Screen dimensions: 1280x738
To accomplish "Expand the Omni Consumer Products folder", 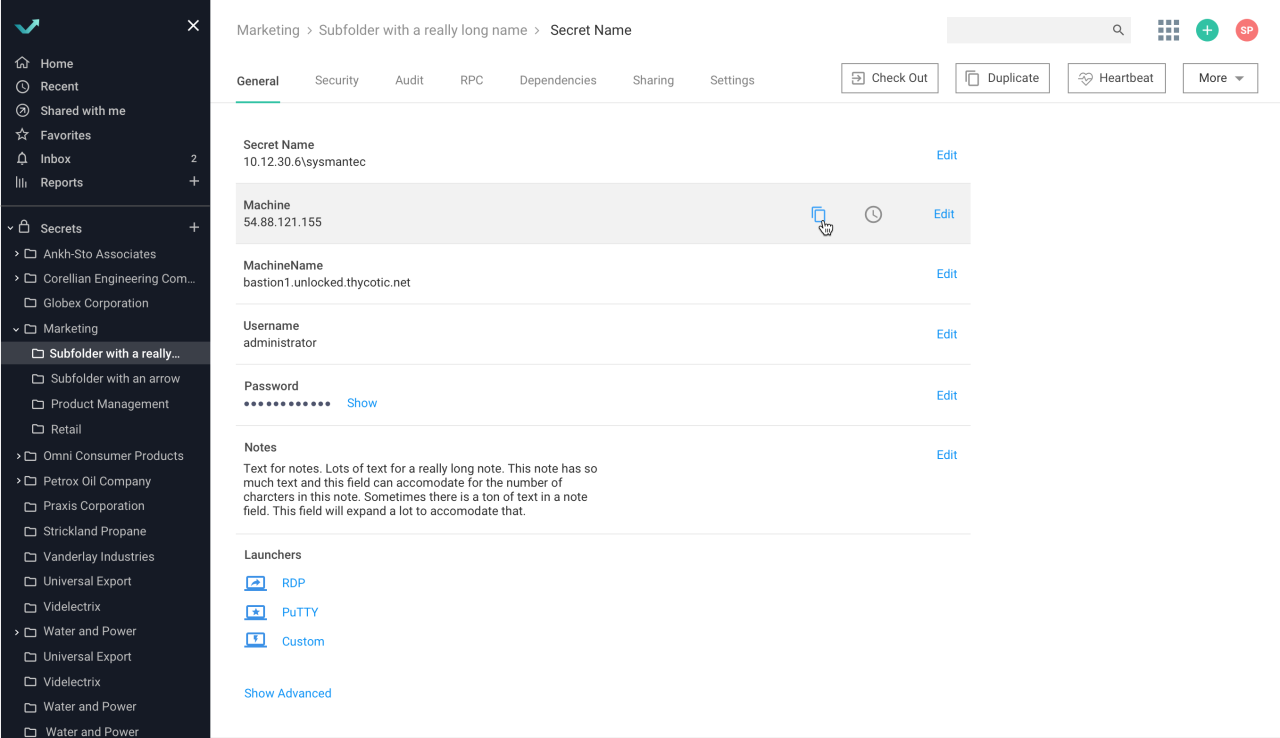I will 17,455.
